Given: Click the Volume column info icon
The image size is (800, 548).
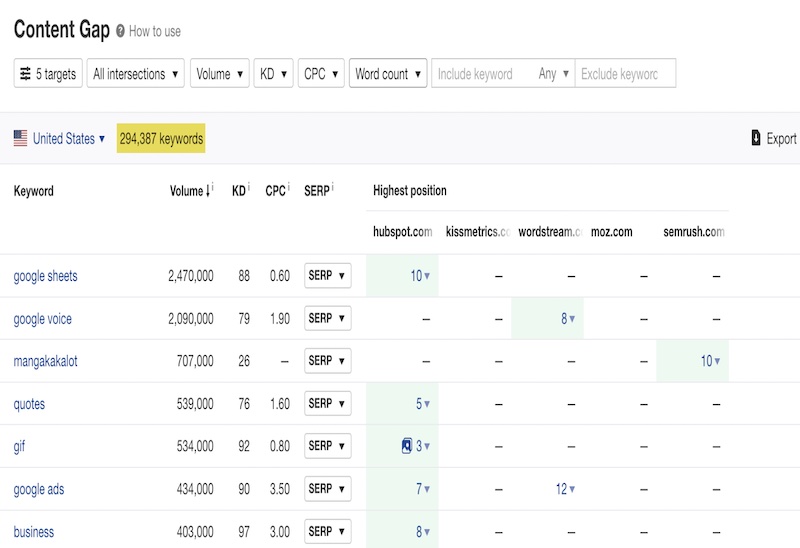Looking at the screenshot, I should click(213, 187).
